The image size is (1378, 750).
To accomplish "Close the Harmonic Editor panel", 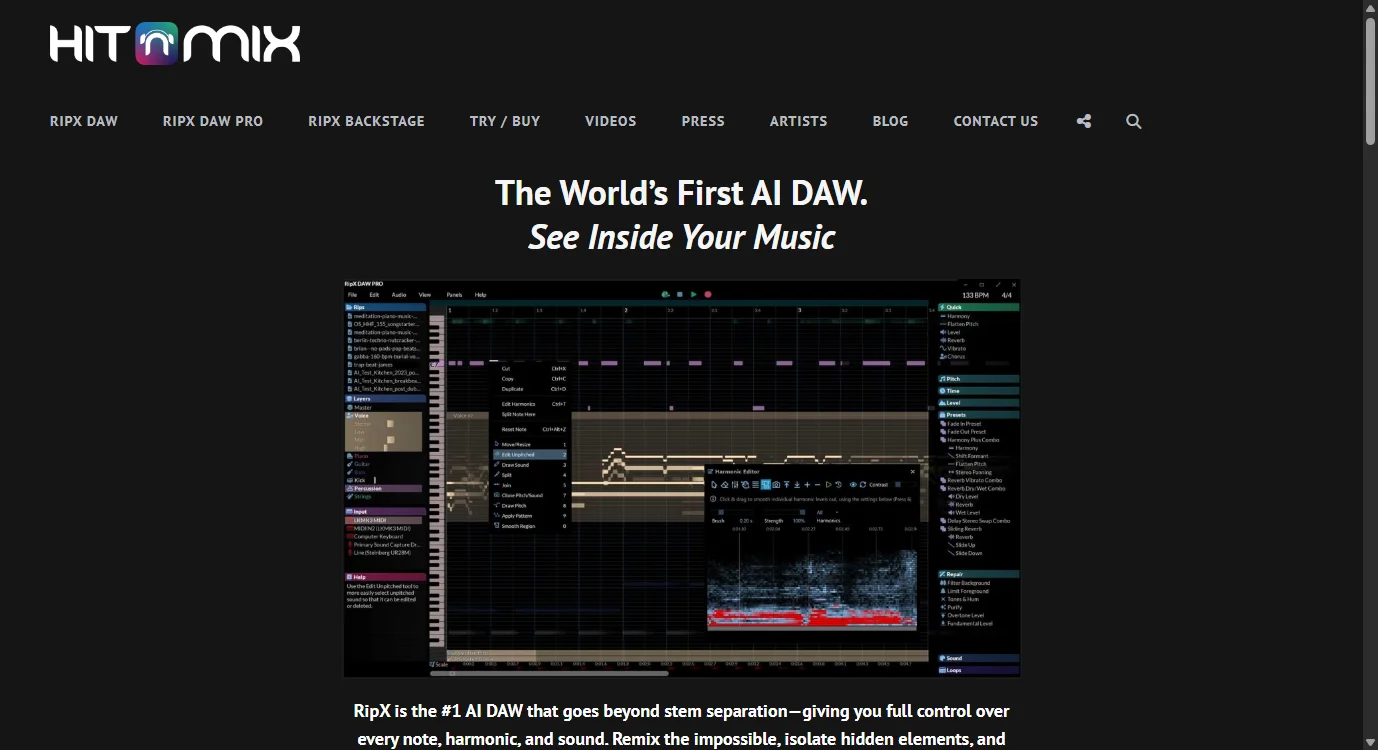I will (912, 472).
